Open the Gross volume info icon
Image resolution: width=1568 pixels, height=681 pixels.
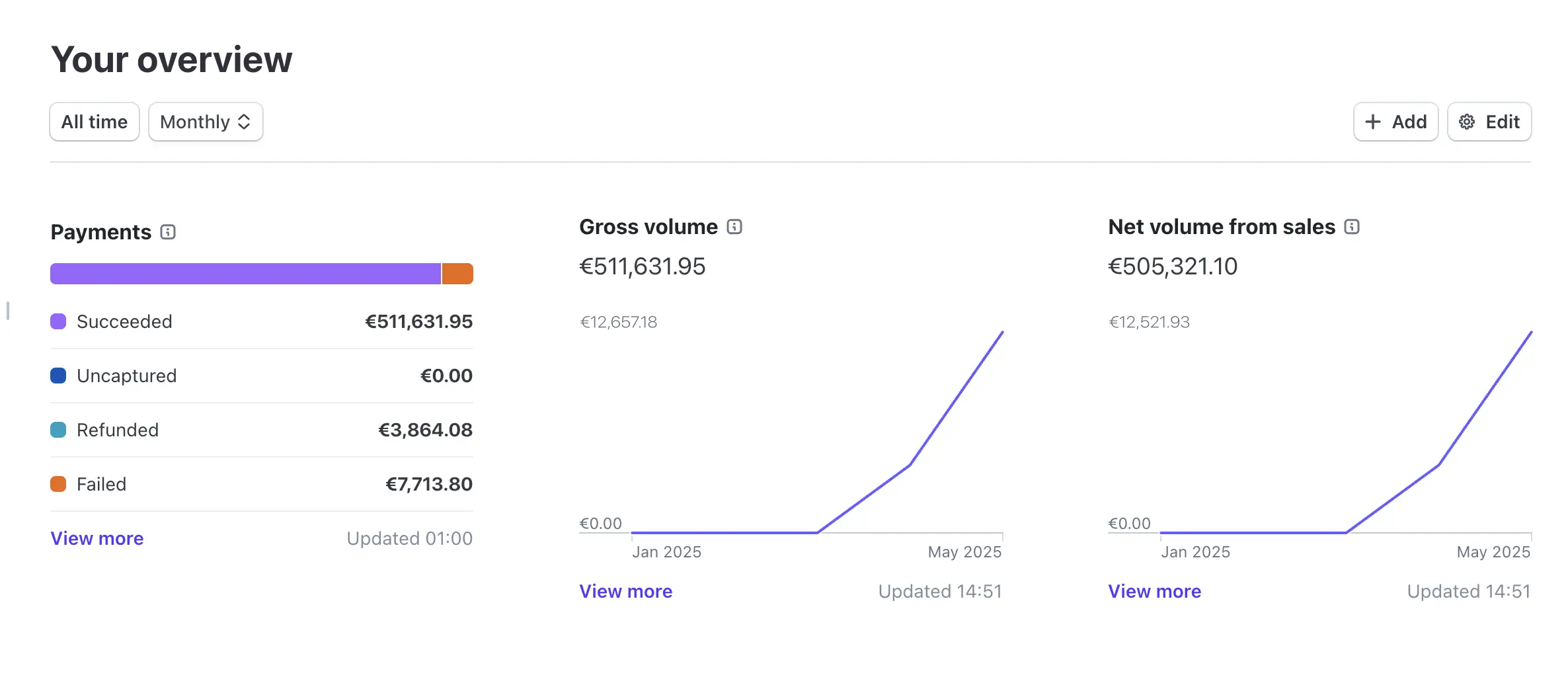pyautogui.click(x=734, y=227)
